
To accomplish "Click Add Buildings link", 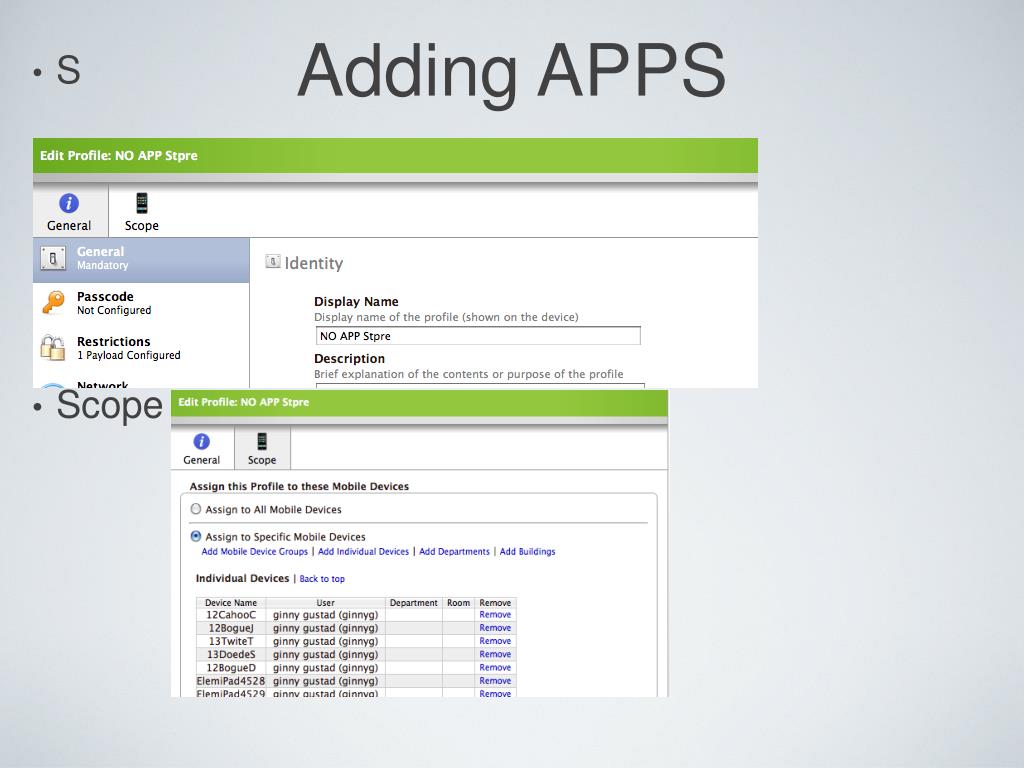I will click(x=527, y=551).
